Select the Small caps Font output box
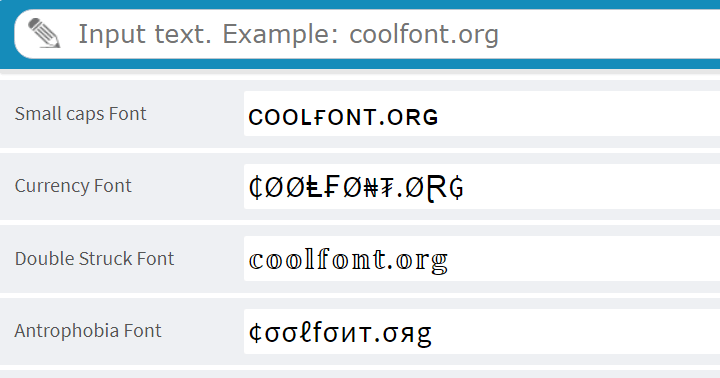This screenshot has height=378, width=720. tap(482, 113)
